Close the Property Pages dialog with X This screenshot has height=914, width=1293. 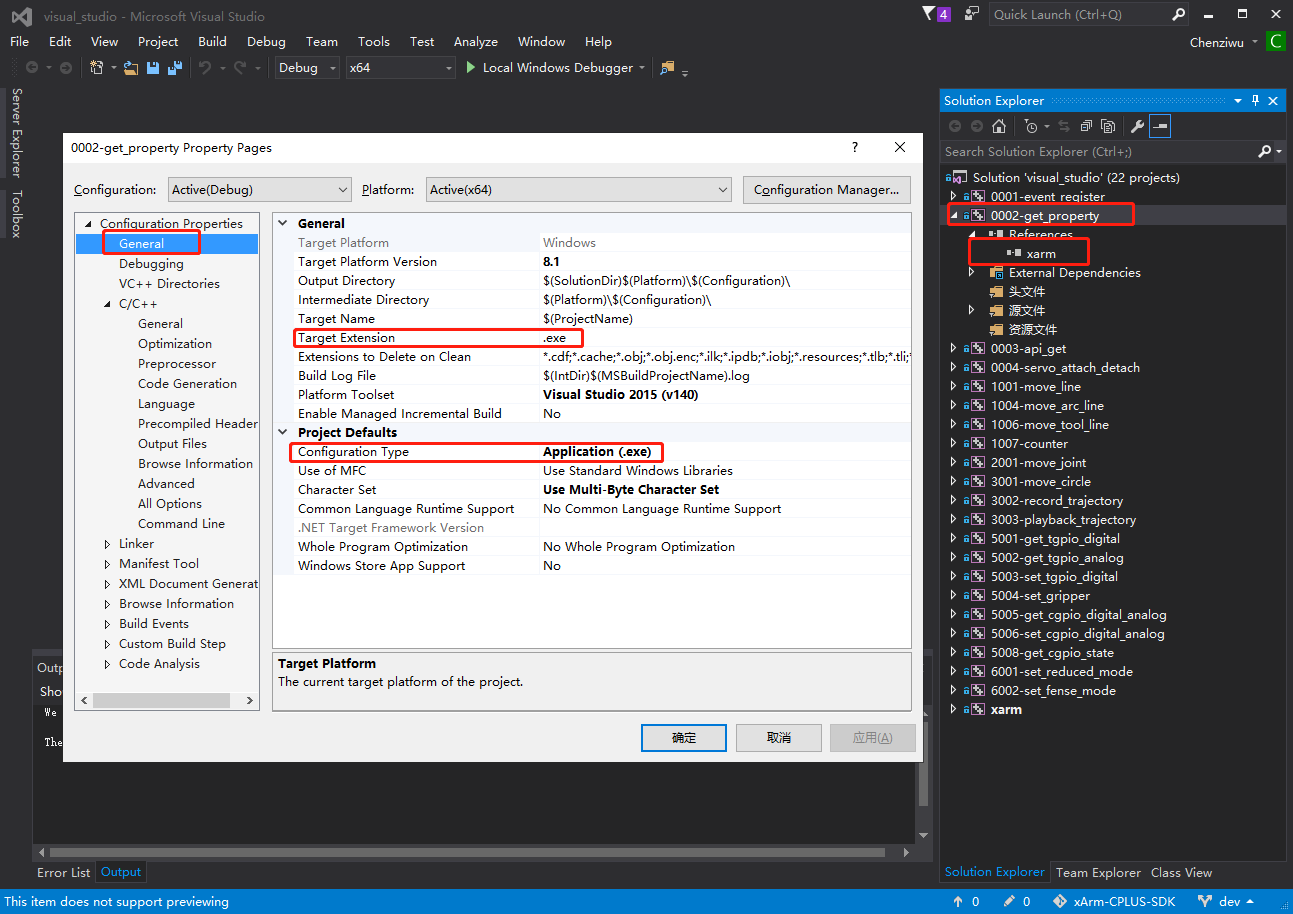900,147
